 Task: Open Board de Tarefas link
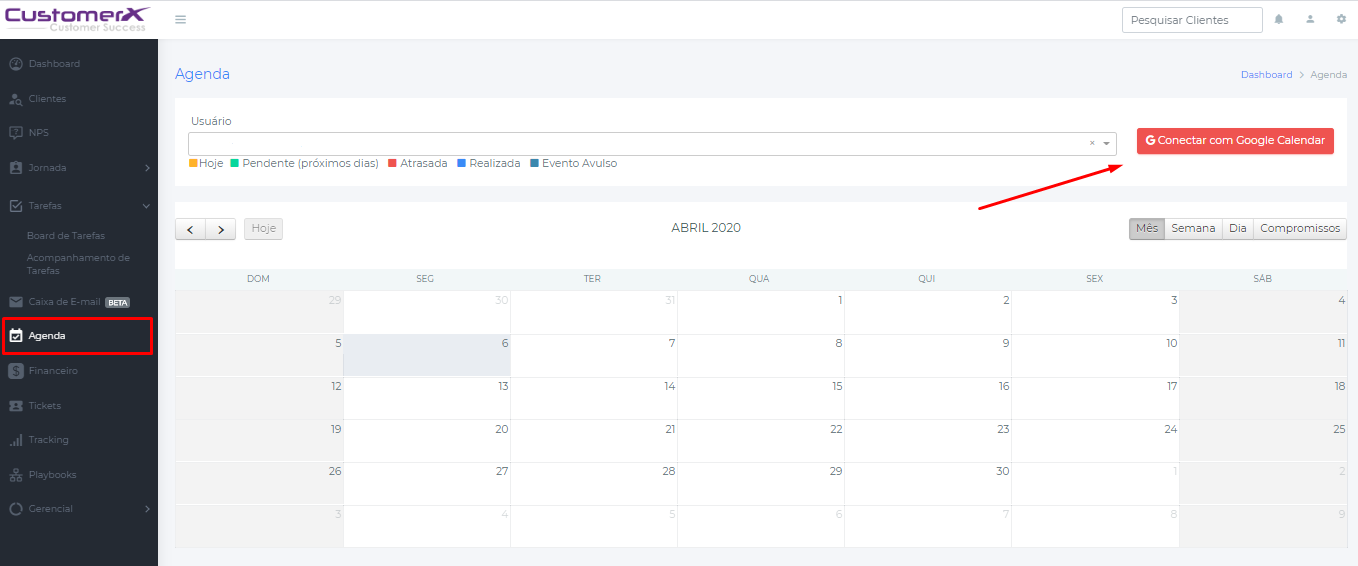click(x=66, y=236)
